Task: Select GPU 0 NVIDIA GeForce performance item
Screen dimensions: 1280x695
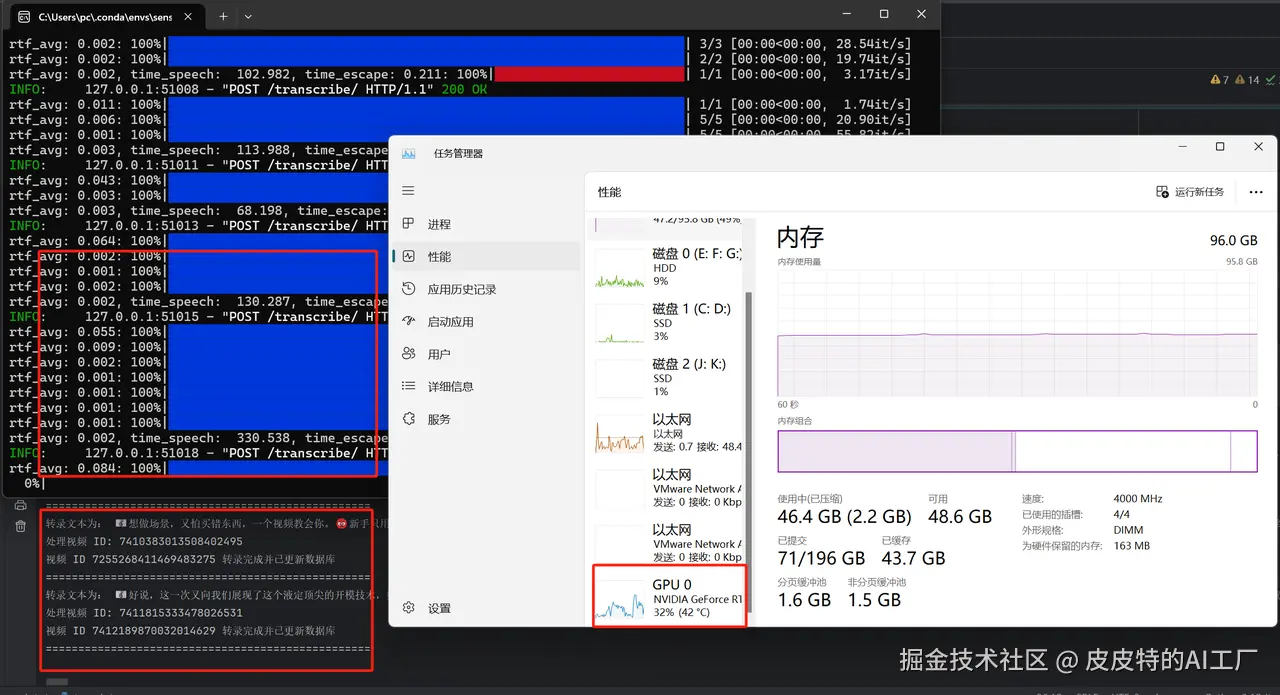Action: pyautogui.click(x=668, y=597)
